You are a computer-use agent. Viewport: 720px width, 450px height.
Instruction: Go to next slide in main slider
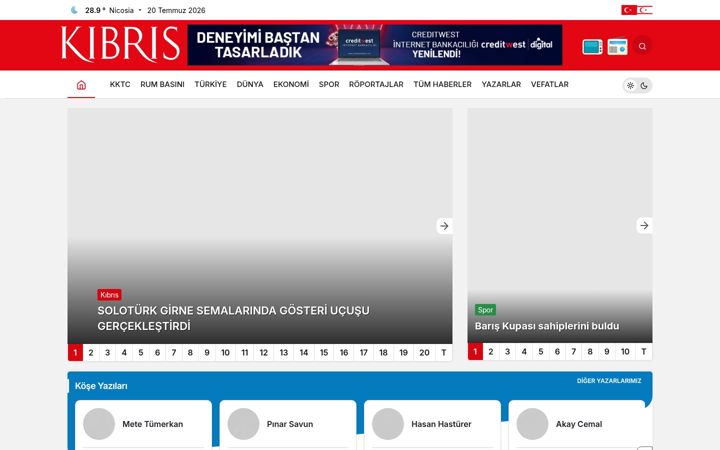pos(444,226)
